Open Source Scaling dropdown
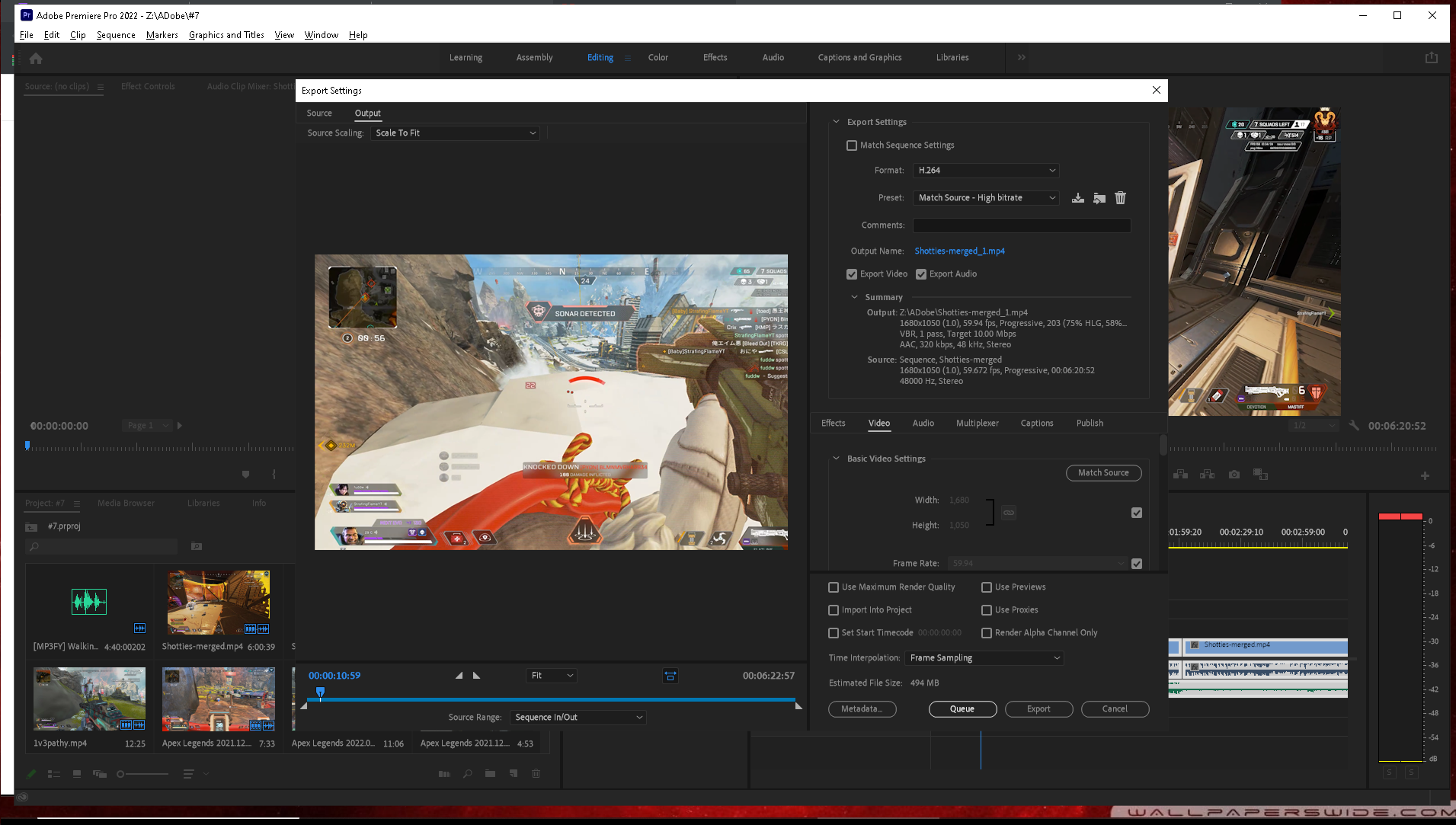Image resolution: width=1456 pixels, height=825 pixels. [x=455, y=133]
